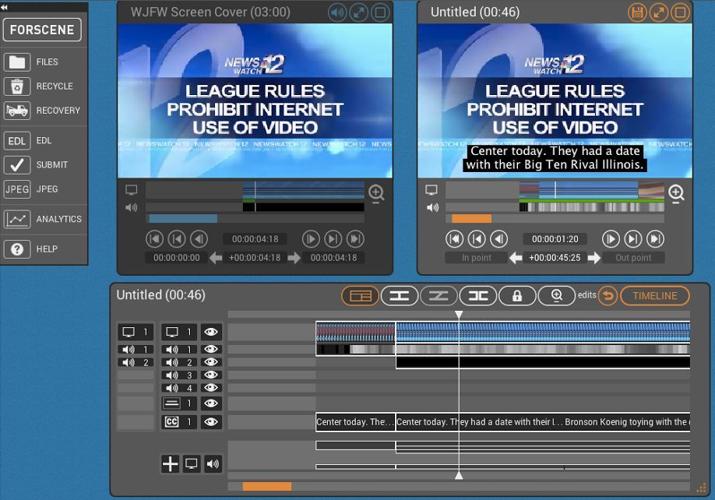Click the FORSCENE logo button
The height and width of the screenshot is (500, 715).
(42, 30)
